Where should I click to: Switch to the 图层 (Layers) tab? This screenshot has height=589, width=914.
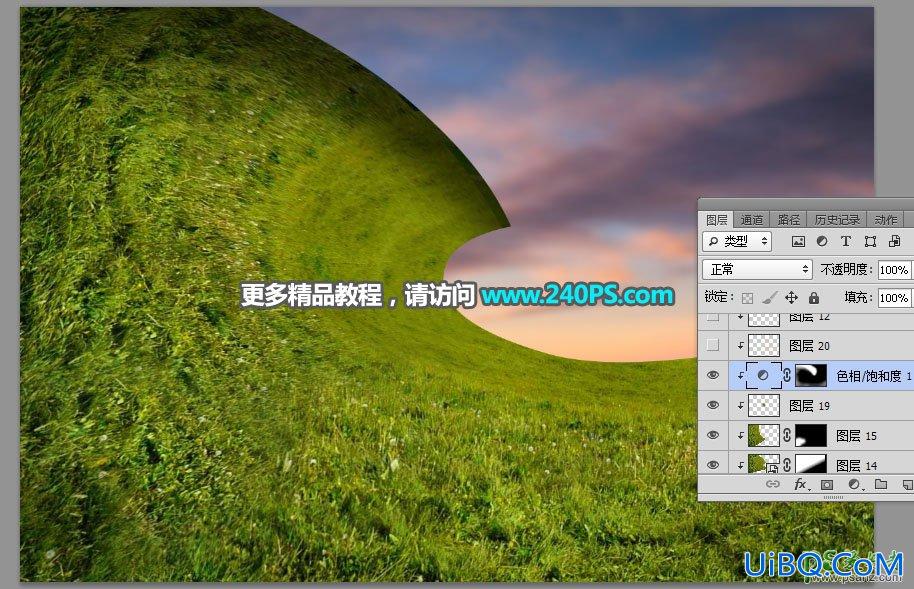(x=716, y=220)
